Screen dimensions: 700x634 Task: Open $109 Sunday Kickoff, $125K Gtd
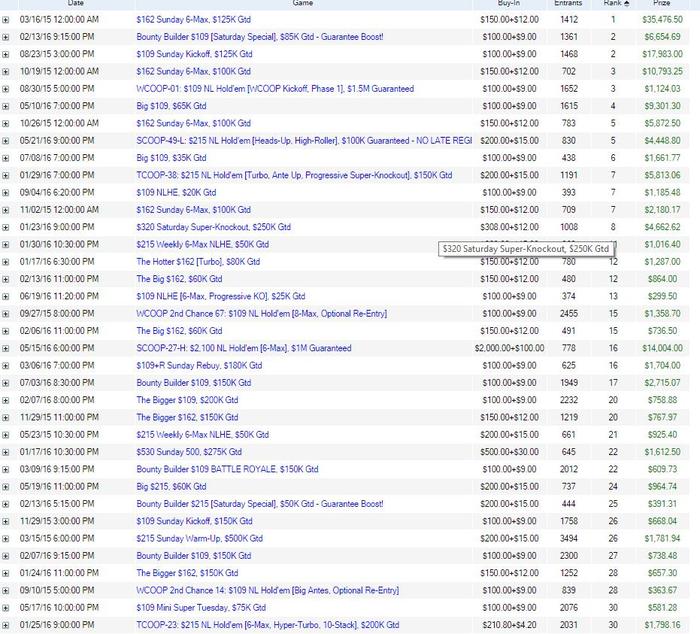pos(194,54)
